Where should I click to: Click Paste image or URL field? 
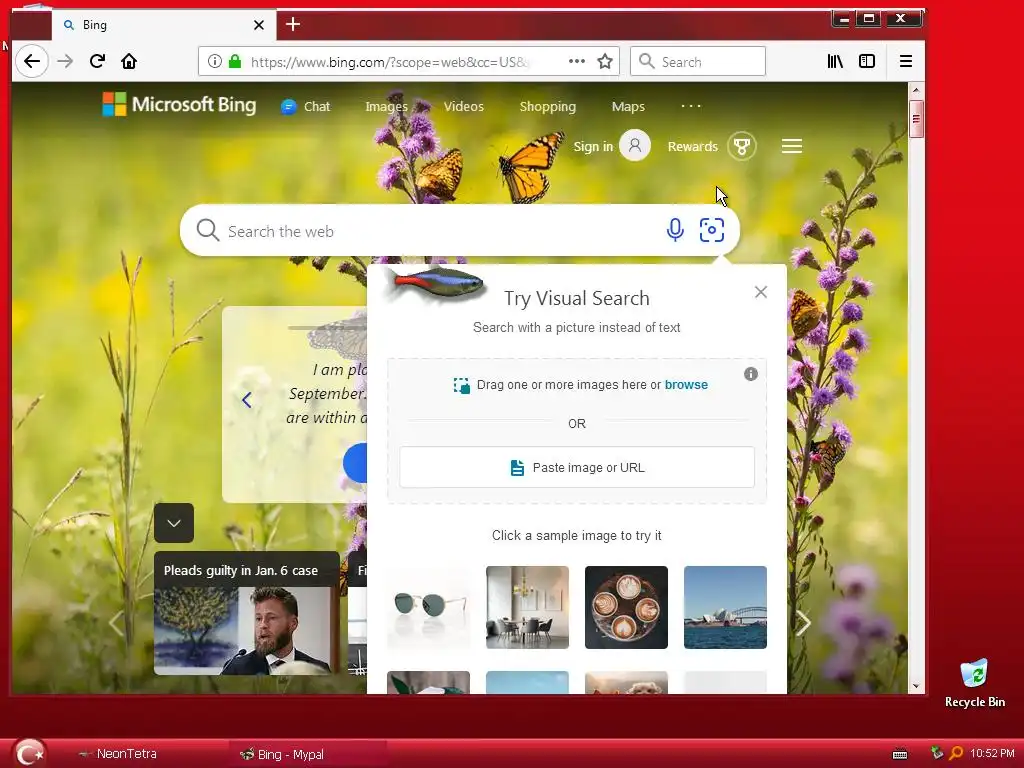coord(577,468)
